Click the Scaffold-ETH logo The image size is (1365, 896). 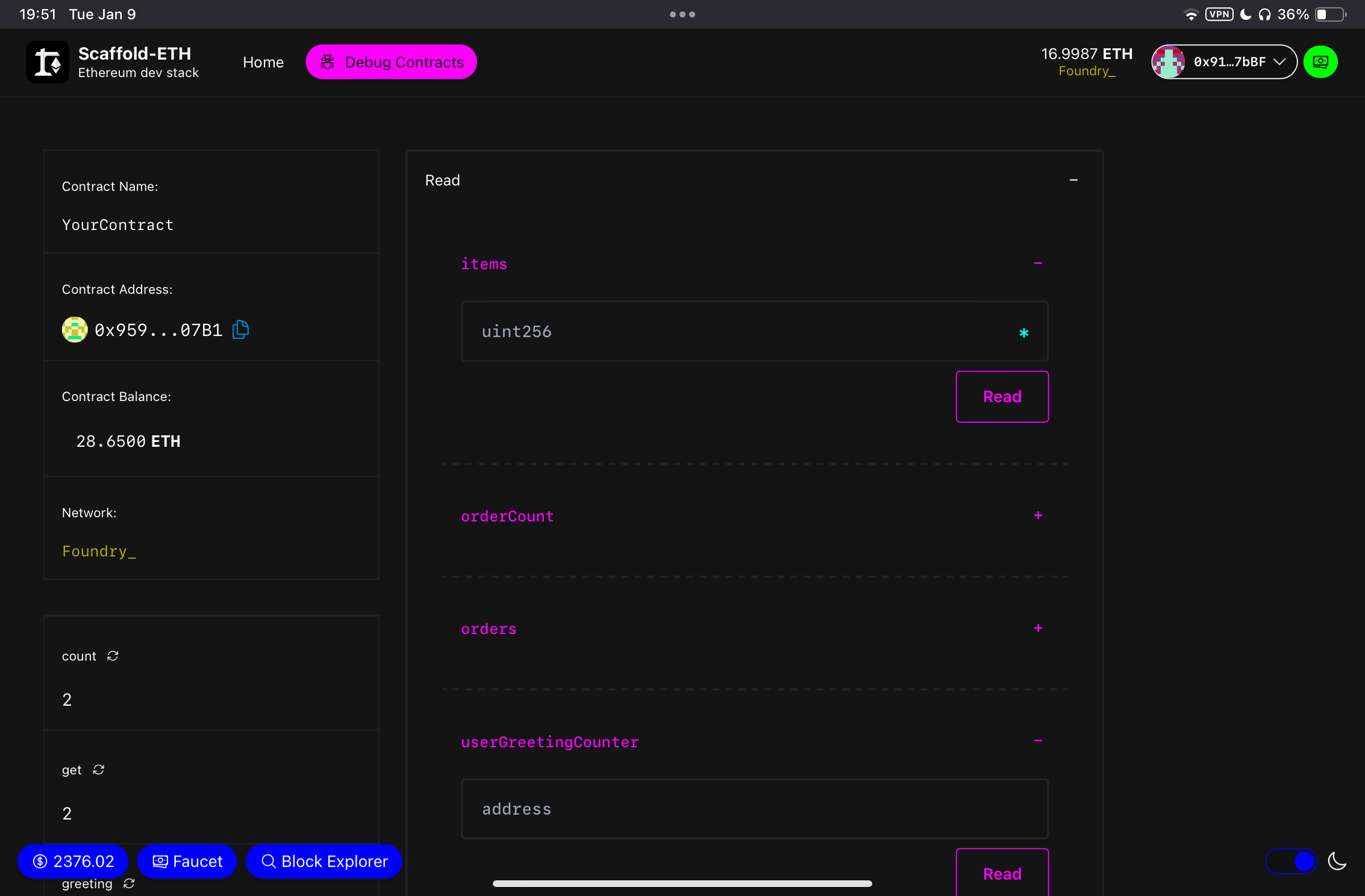click(48, 62)
